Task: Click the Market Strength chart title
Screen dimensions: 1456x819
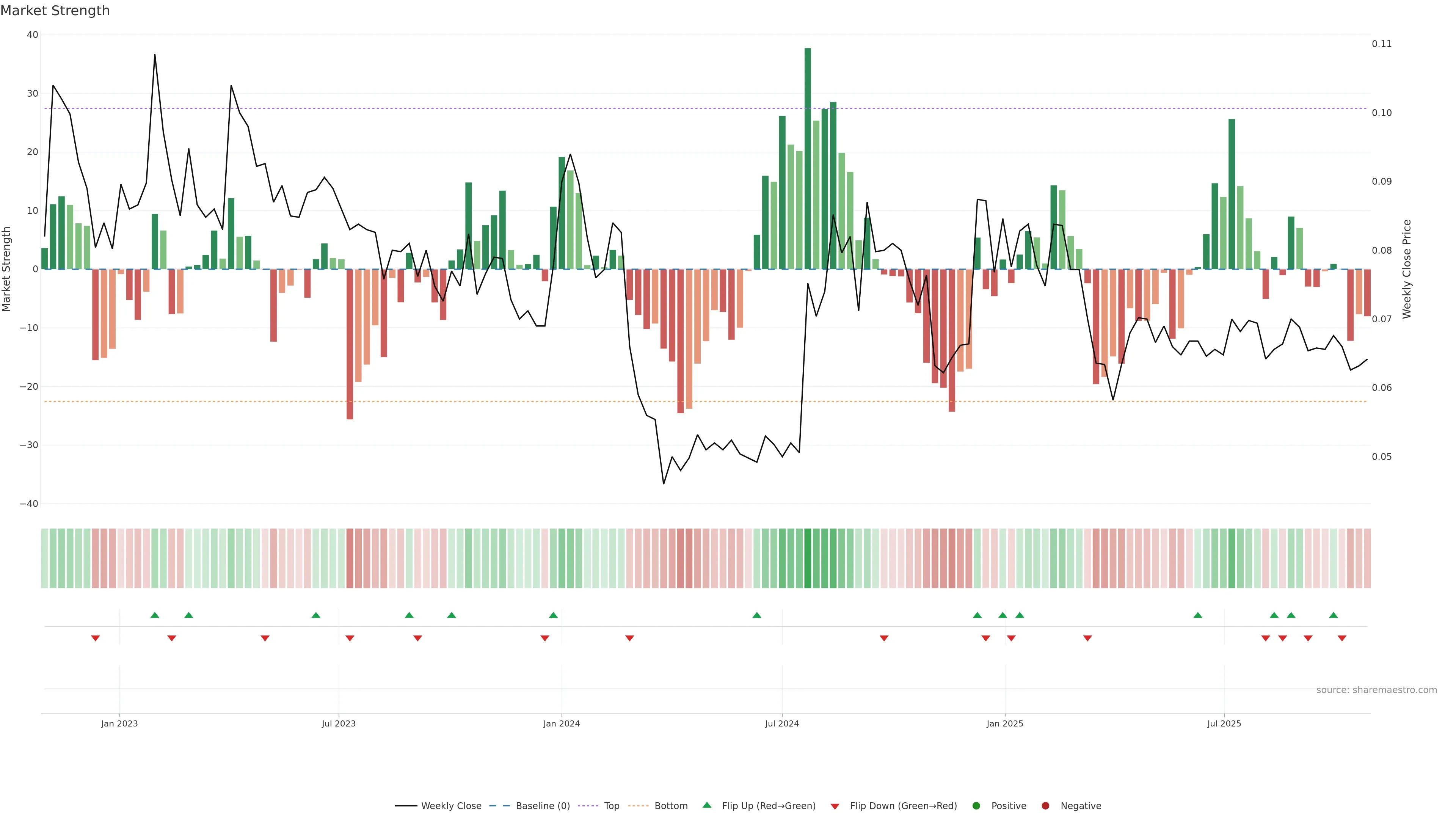Action: 55,11
